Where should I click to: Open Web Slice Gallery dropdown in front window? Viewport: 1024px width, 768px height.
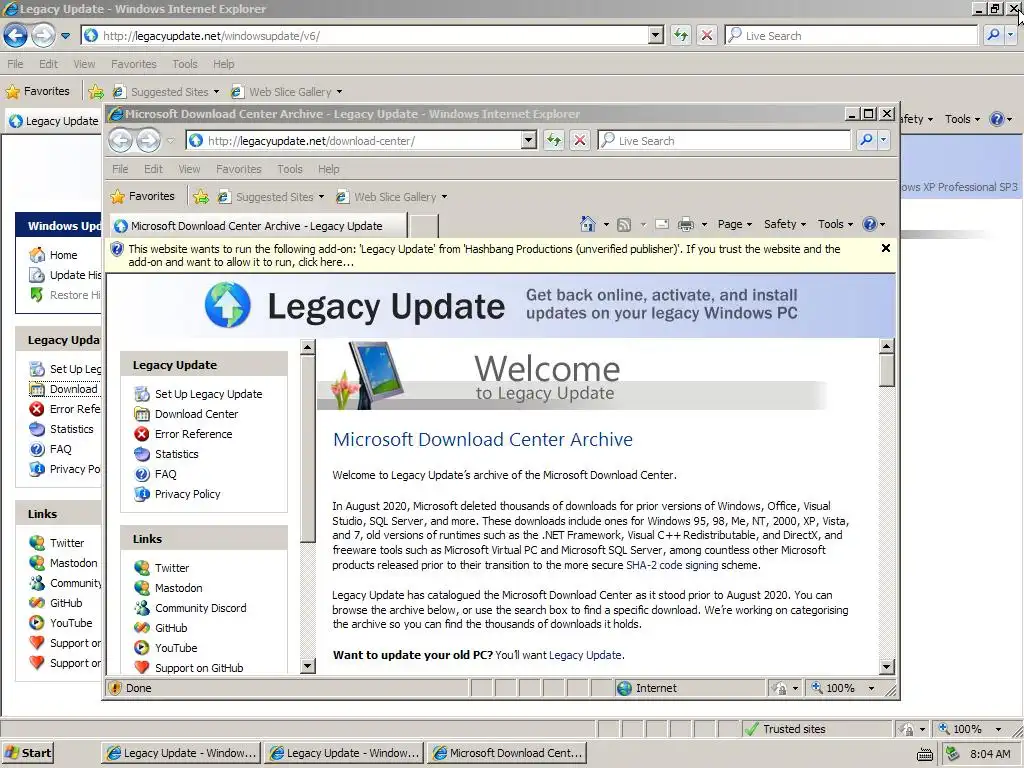point(444,197)
